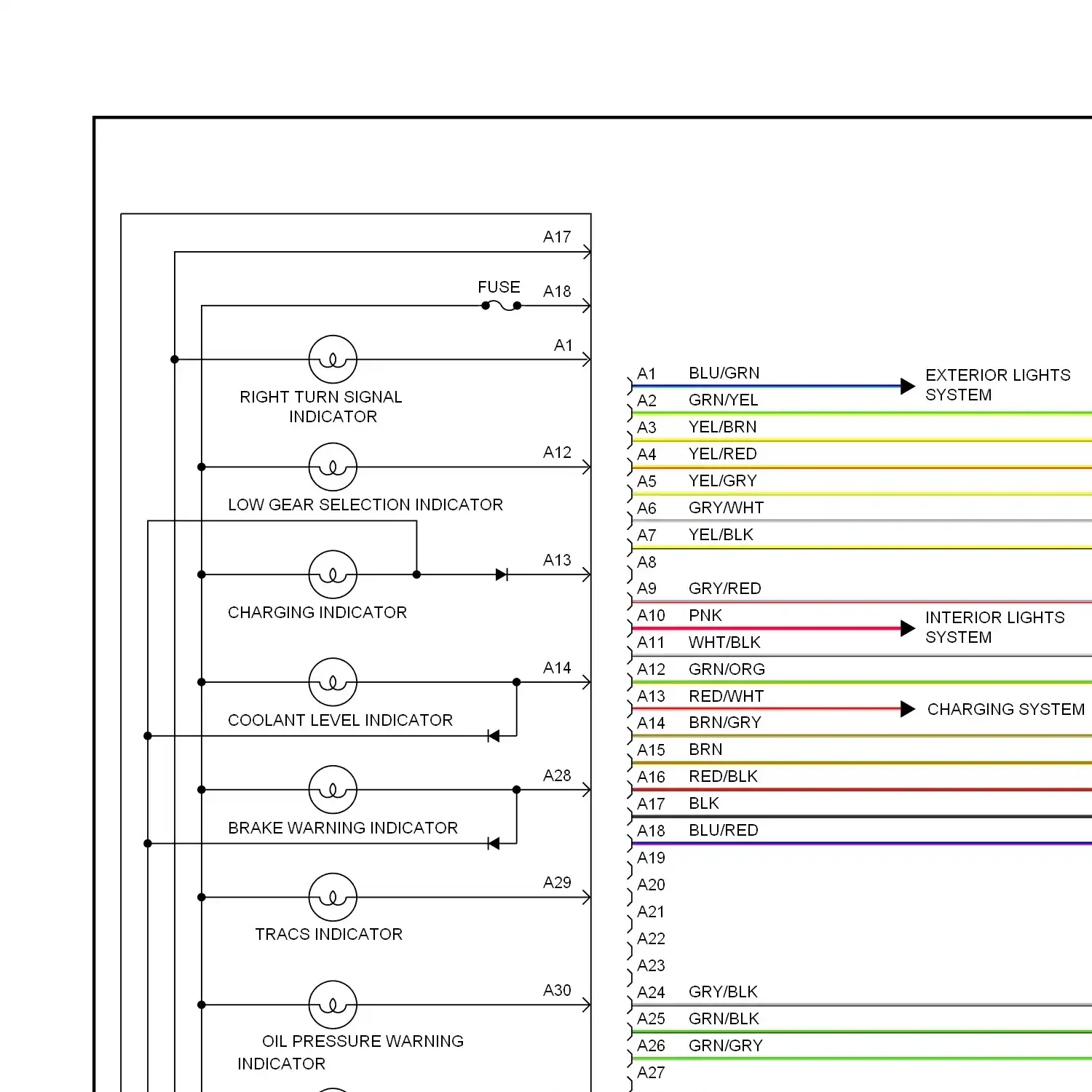Viewport: 1092px width, 1092px height.
Task: Click the Low Gear Selection Indicator lamp symbol
Action: coord(333,467)
